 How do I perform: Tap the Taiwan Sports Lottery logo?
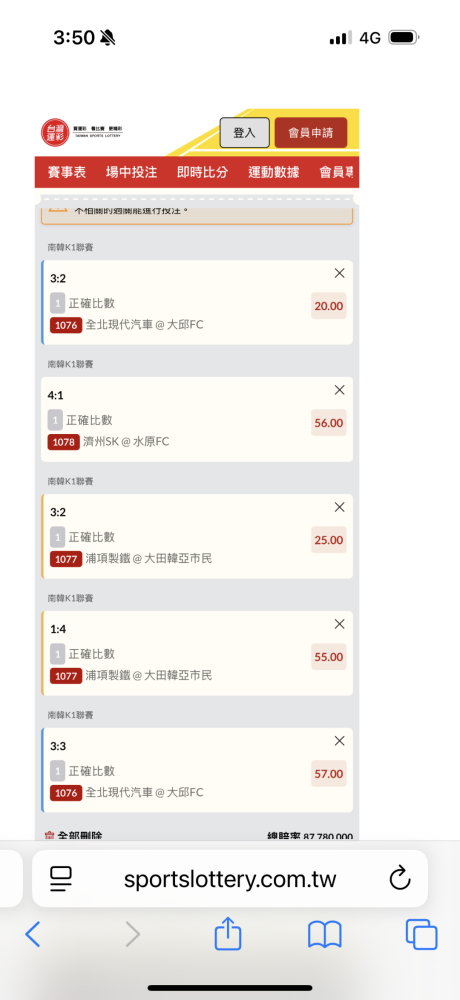(x=81, y=132)
